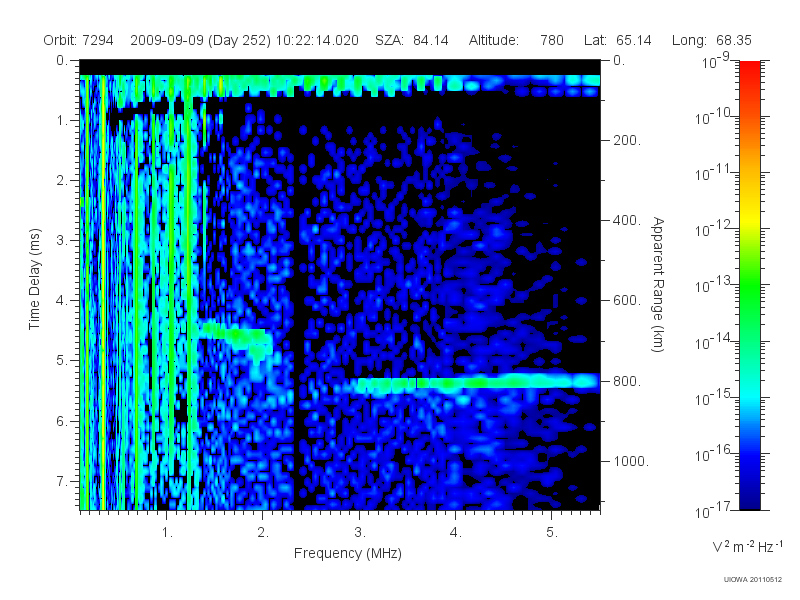Click the Long: 68.35 value
Viewport: 800px width, 600px height.
click(x=712, y=40)
